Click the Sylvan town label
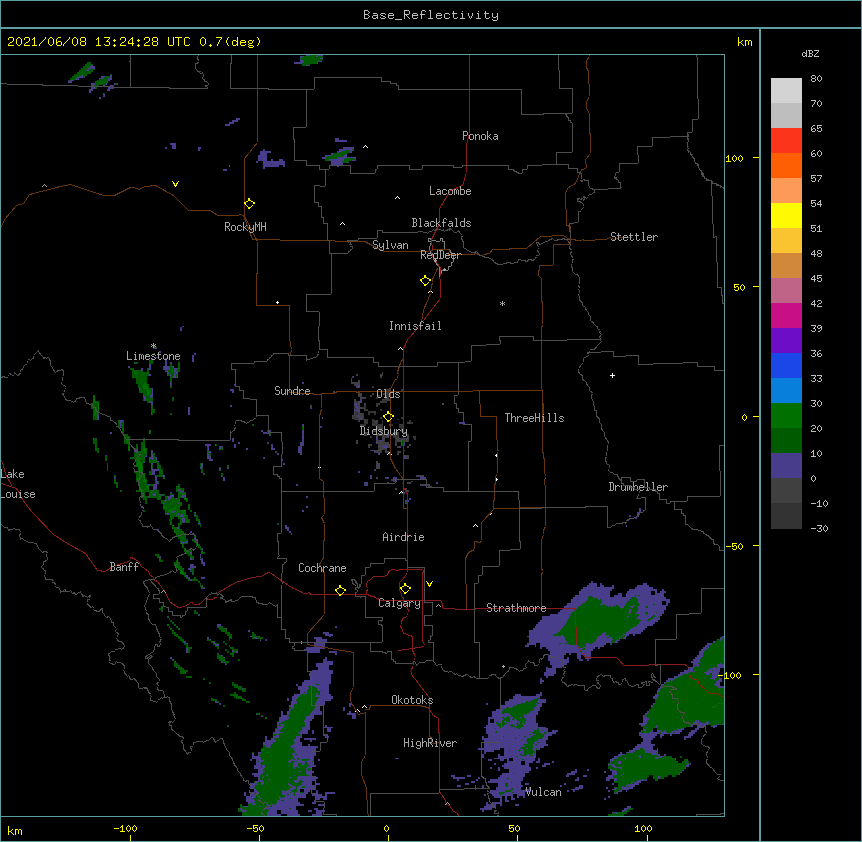The height and width of the screenshot is (842, 862). 390,245
